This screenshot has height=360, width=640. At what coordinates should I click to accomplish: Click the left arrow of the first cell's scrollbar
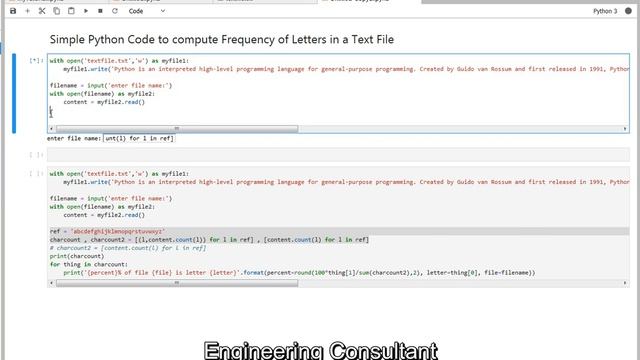pos(51,129)
